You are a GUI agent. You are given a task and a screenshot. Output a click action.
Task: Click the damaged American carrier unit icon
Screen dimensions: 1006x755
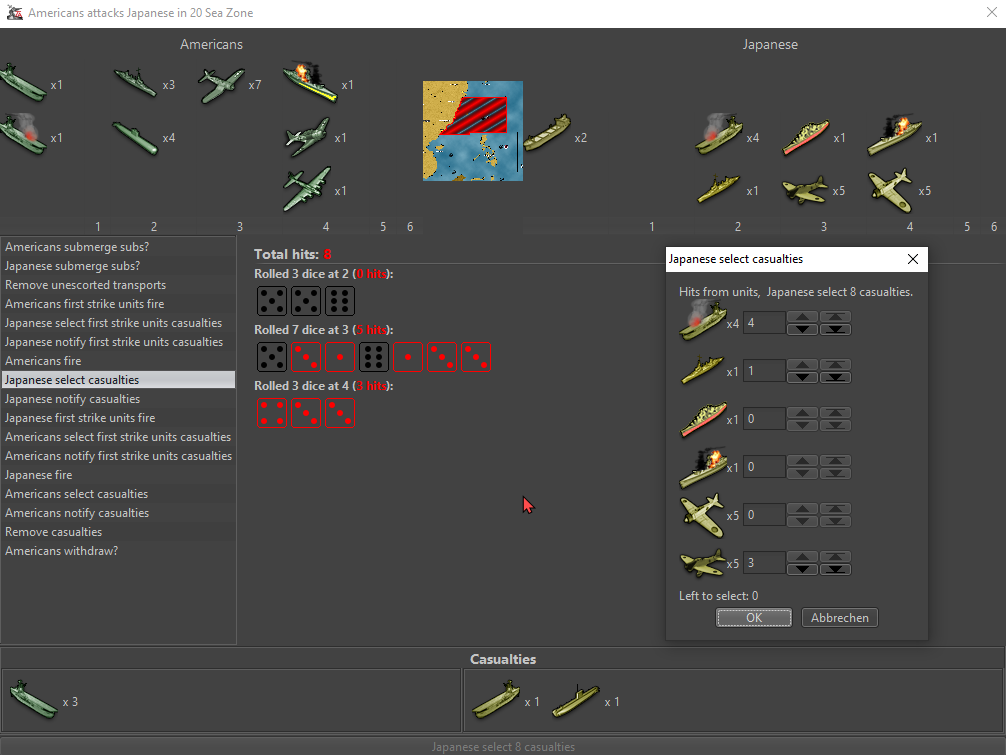24,133
